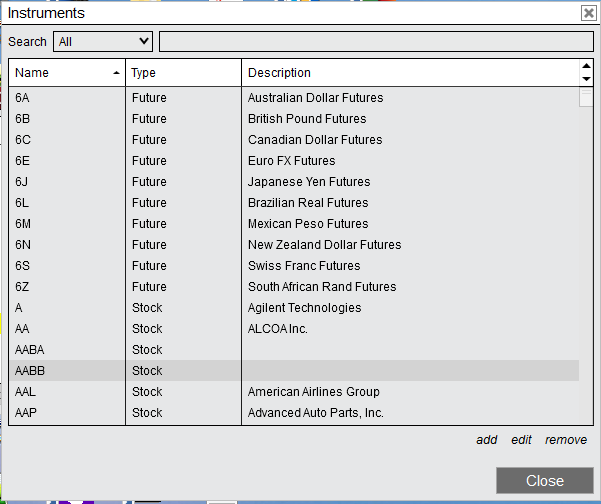The image size is (601, 504).
Task: Sort by Name column ascending arrow
Action: (117, 73)
